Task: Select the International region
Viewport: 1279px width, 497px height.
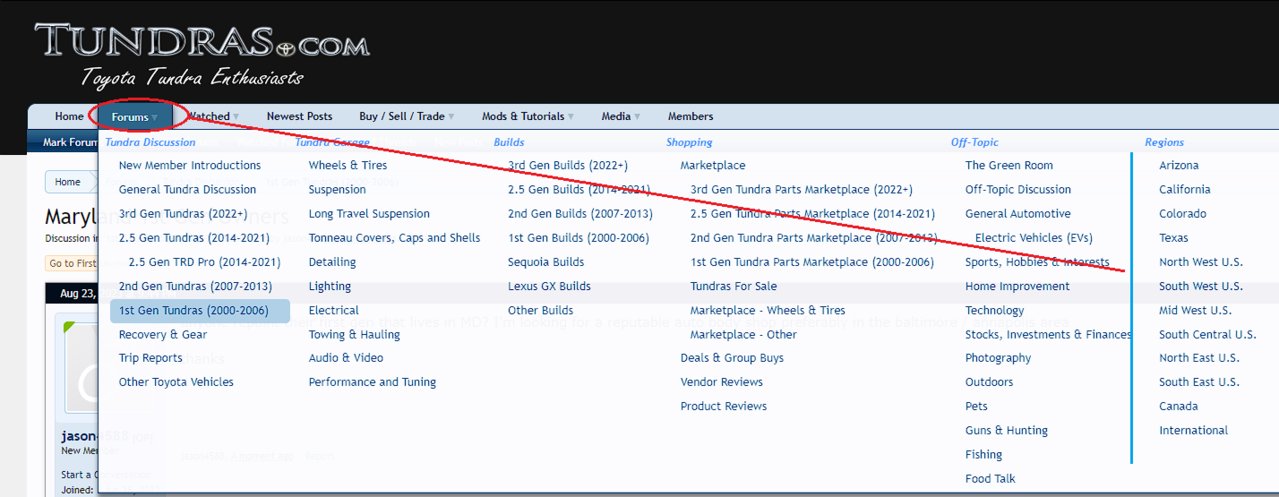Action: (x=1193, y=431)
